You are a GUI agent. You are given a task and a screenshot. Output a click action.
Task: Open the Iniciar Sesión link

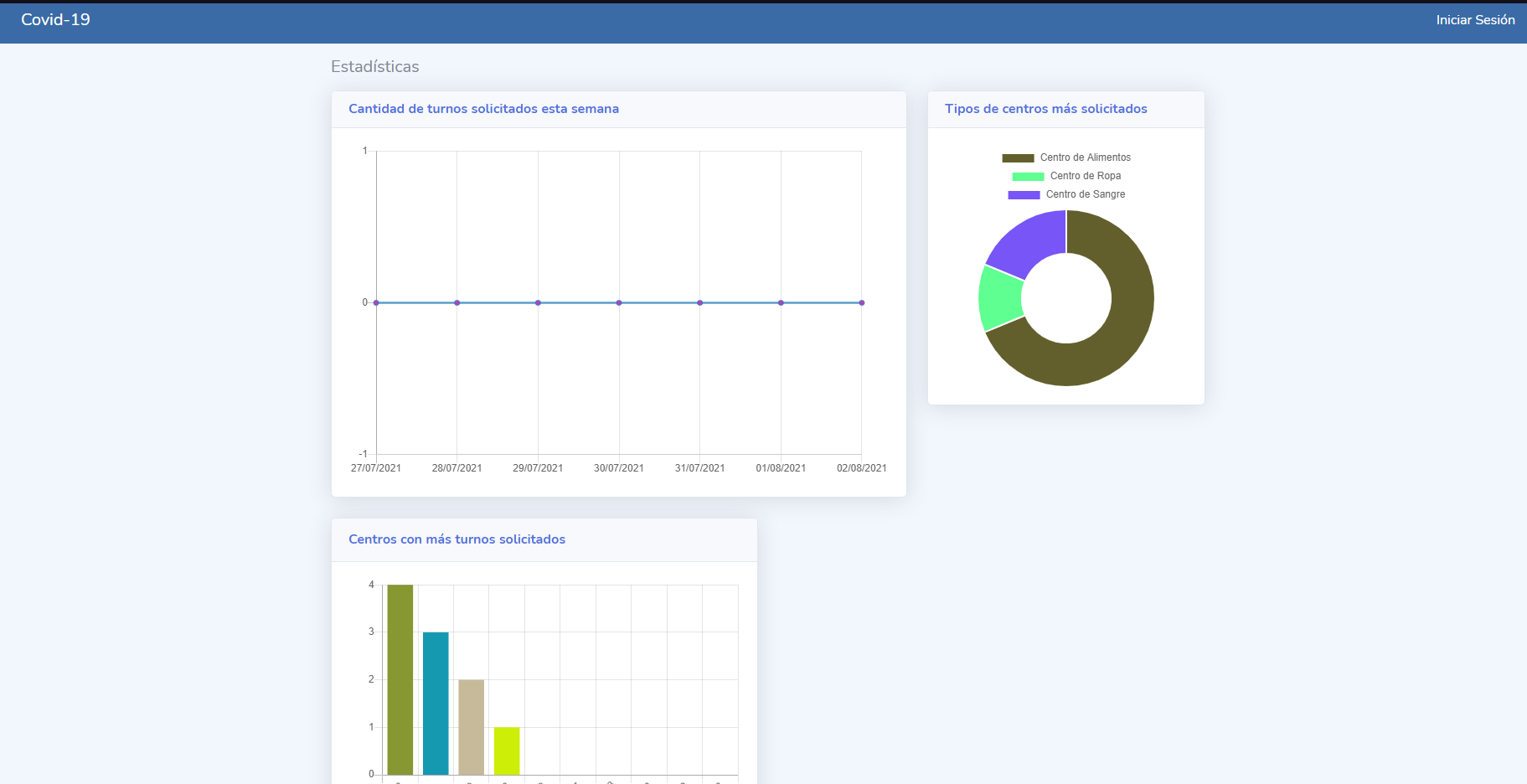[x=1475, y=20]
